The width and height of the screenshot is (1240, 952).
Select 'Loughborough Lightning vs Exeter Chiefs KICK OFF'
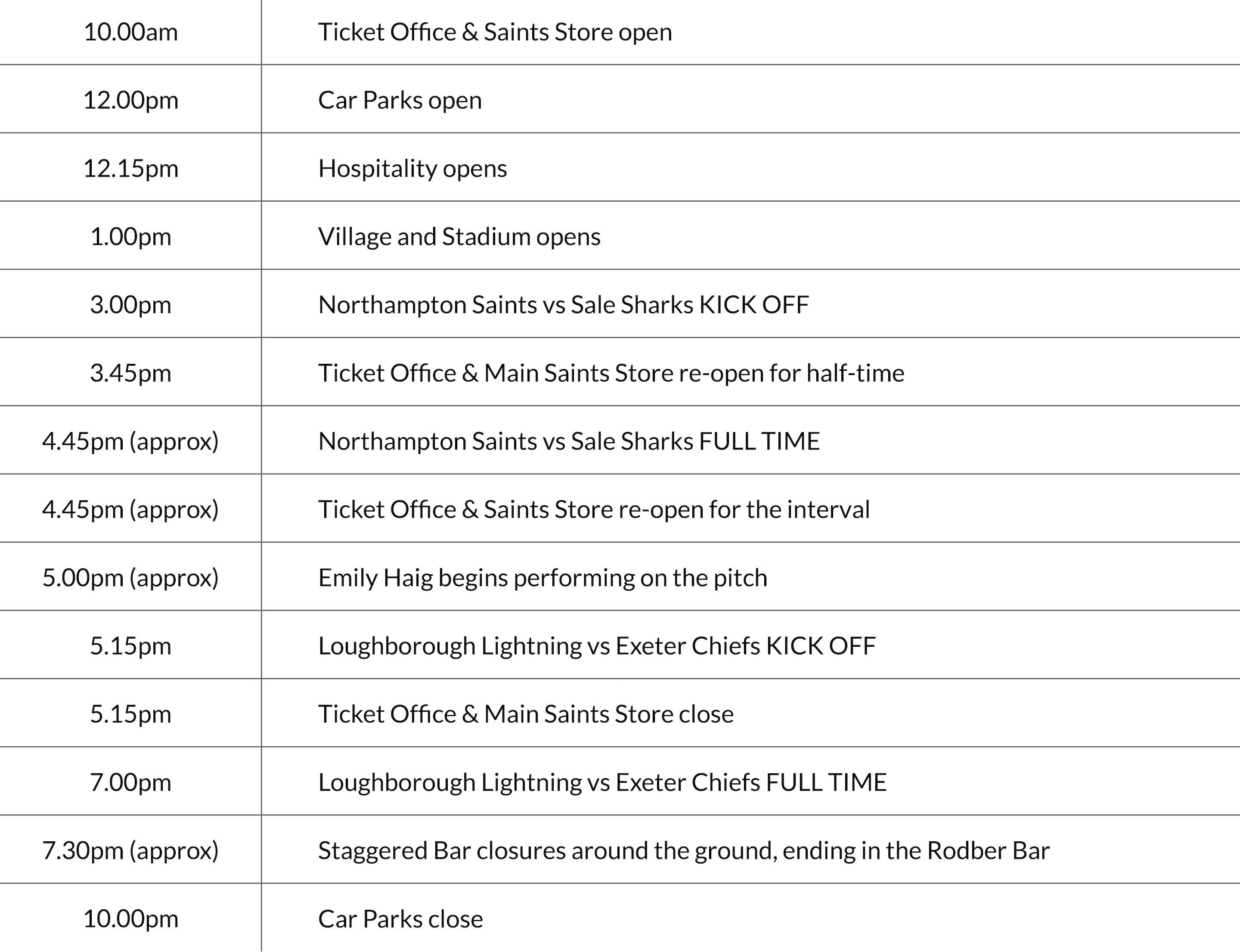[597, 646]
